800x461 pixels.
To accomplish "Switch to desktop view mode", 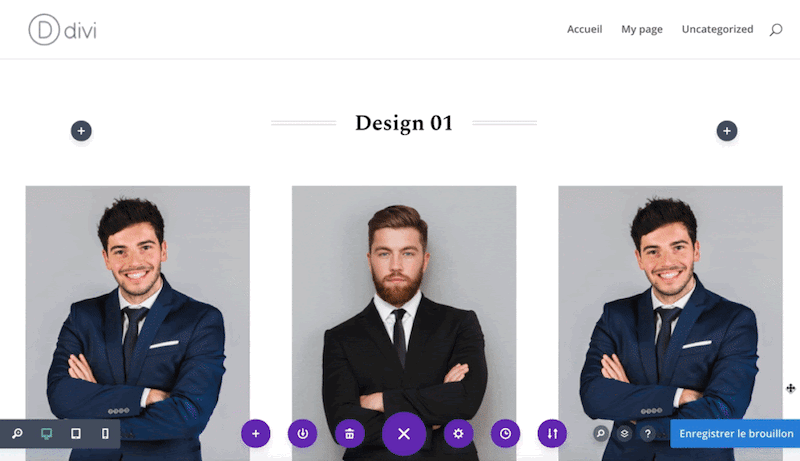I will [46, 433].
